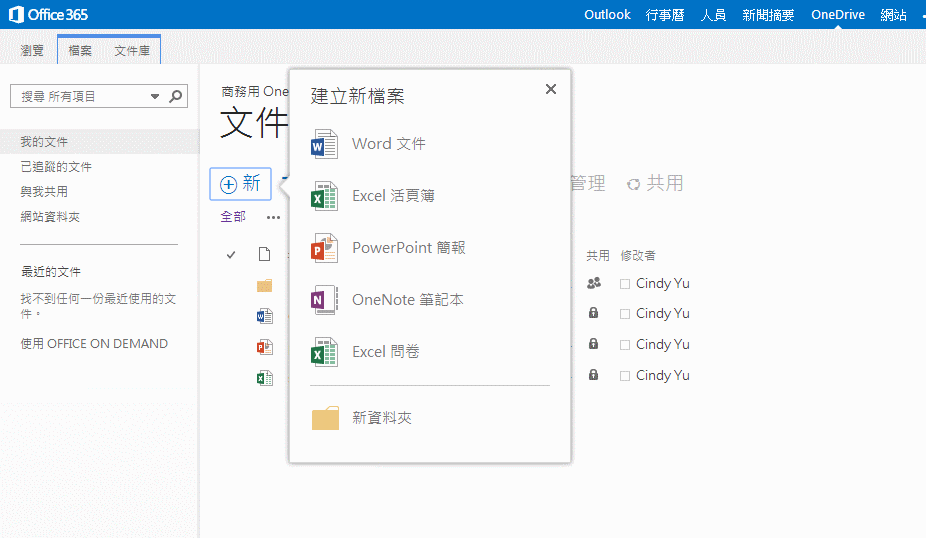Screen dimensions: 926x538
Task: Click the 搜尋 所有項目 search field
Action: point(80,96)
